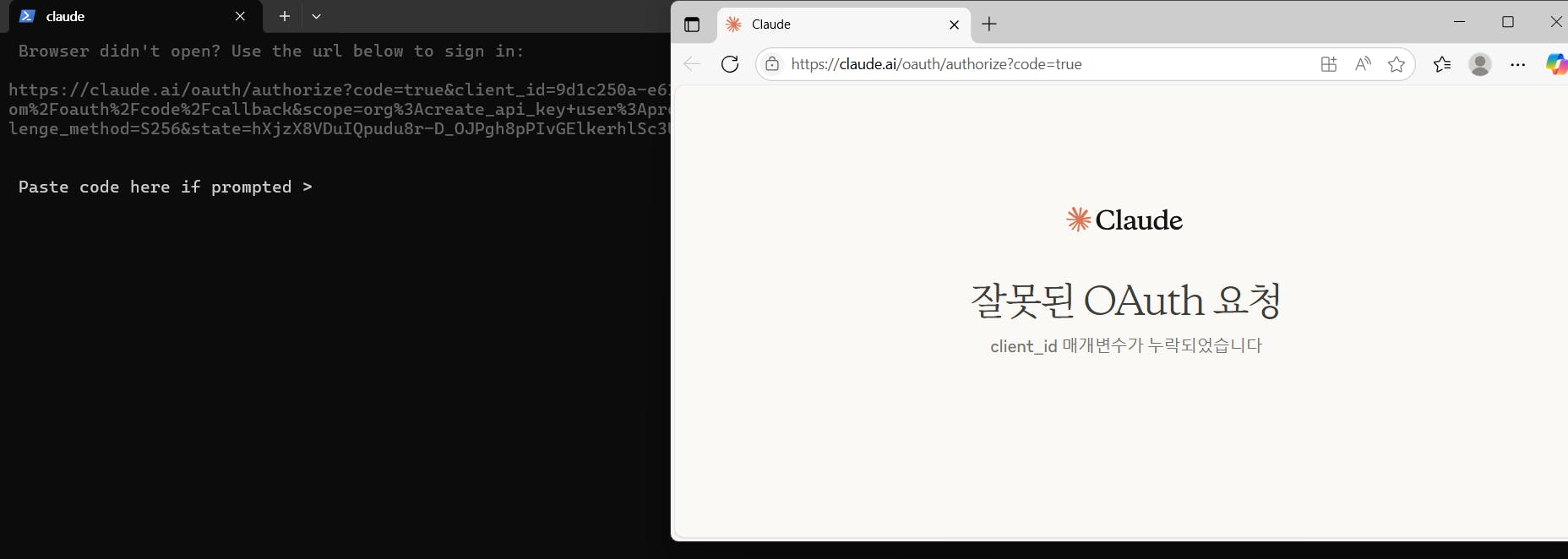This screenshot has height=559, width=1568.
Task: Open the split screen icon in address bar
Action: [x=1328, y=64]
